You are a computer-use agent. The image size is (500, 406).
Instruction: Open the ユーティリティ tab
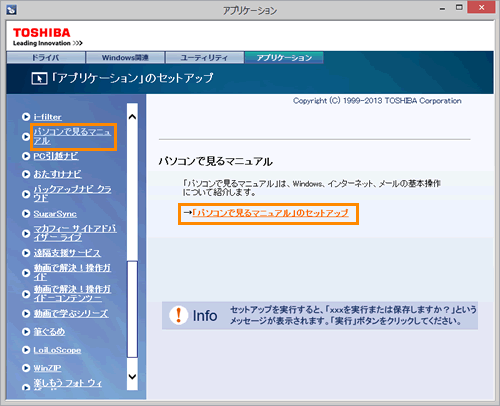coord(204,58)
